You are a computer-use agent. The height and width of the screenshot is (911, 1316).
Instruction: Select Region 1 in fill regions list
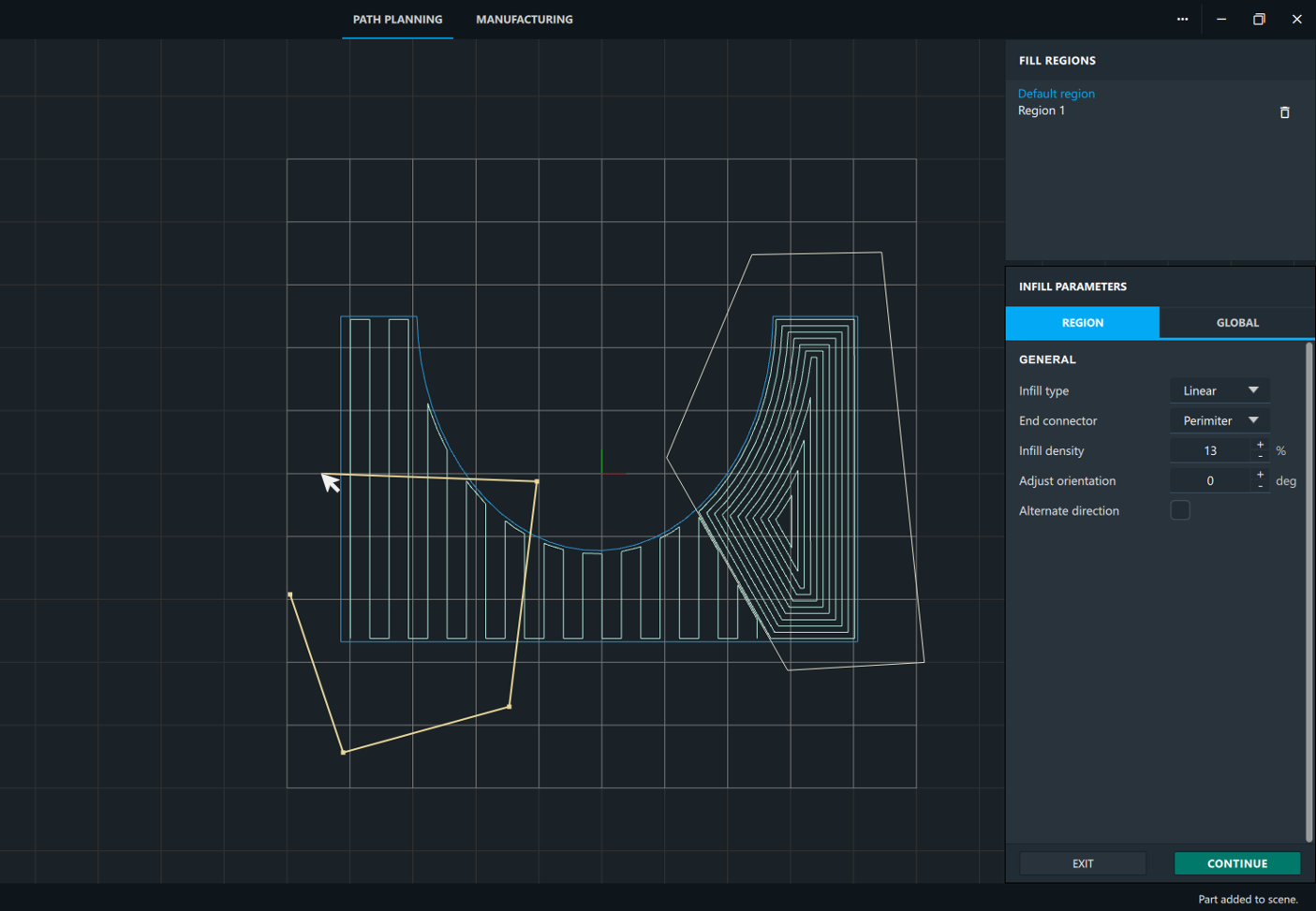pyautogui.click(x=1042, y=110)
